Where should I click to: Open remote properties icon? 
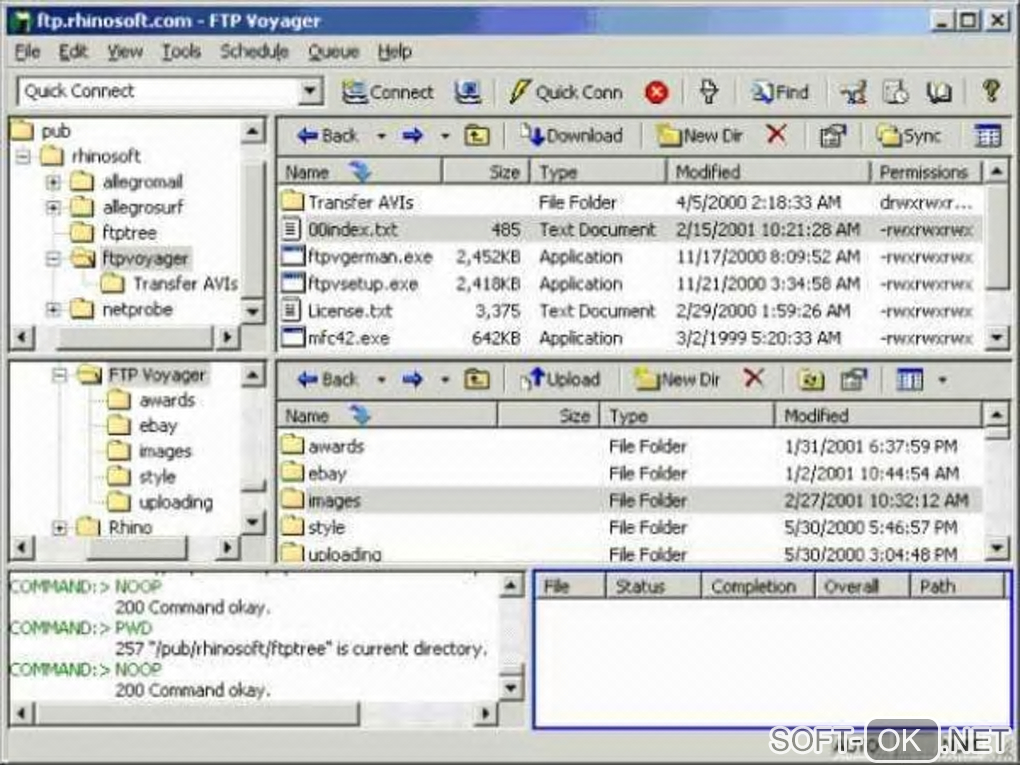(833, 136)
